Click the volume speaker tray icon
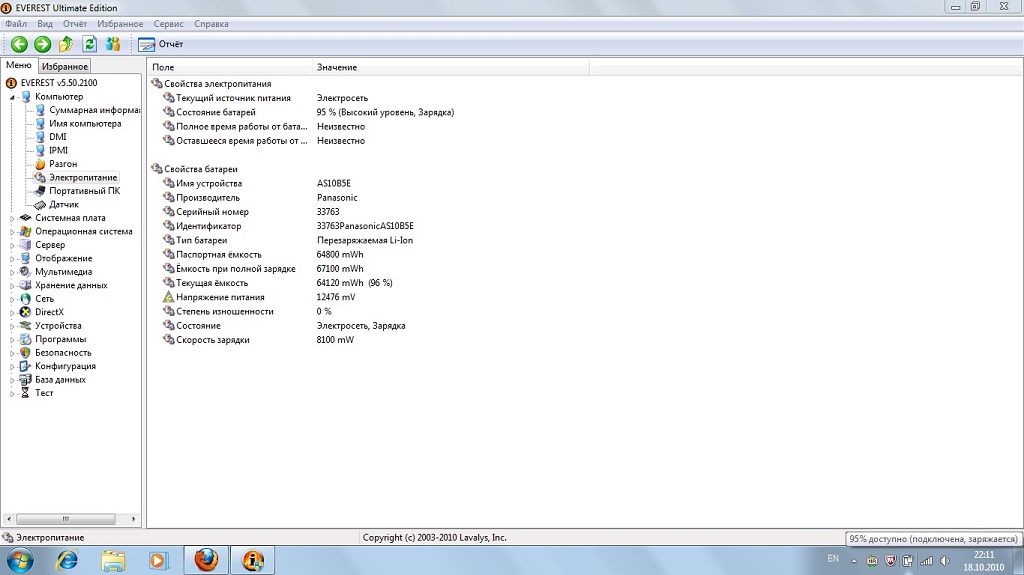 click(944, 561)
